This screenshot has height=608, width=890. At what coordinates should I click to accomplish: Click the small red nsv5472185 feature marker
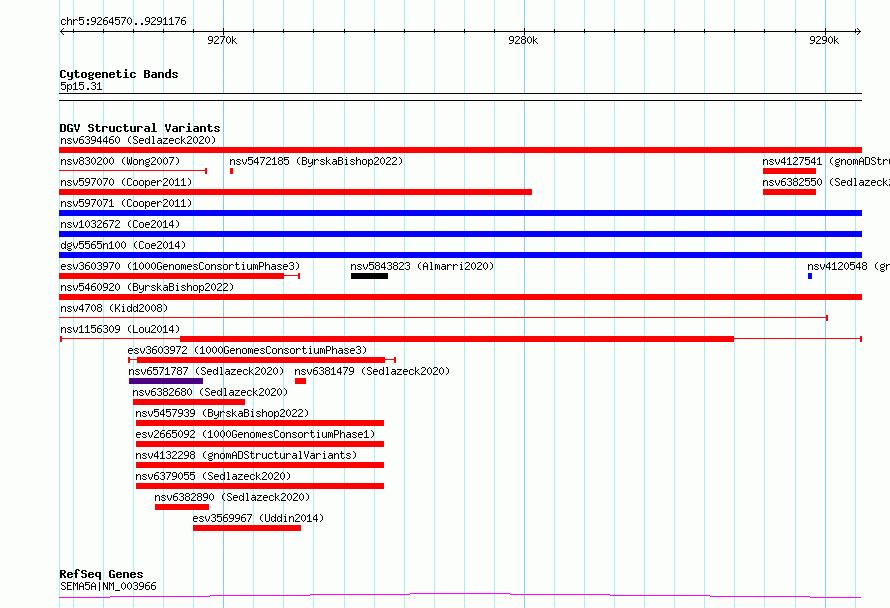[232, 171]
